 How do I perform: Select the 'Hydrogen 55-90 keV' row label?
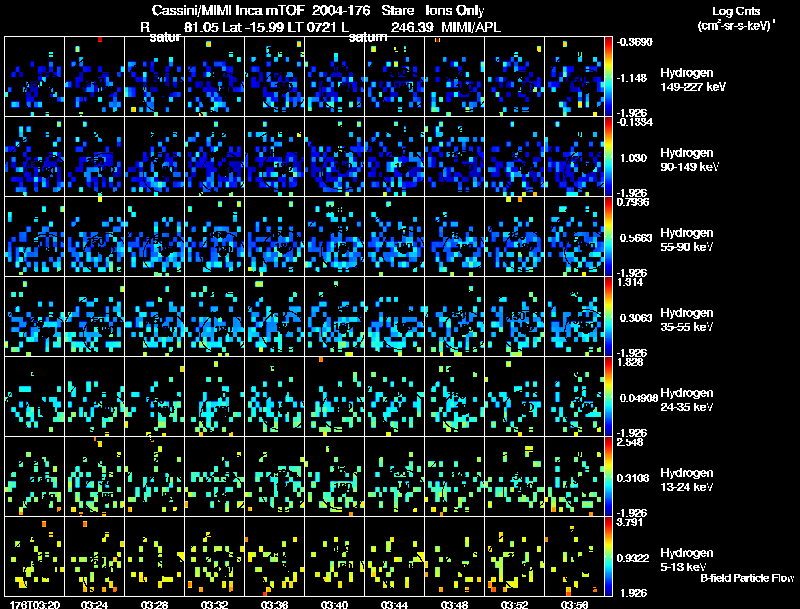tap(687, 240)
